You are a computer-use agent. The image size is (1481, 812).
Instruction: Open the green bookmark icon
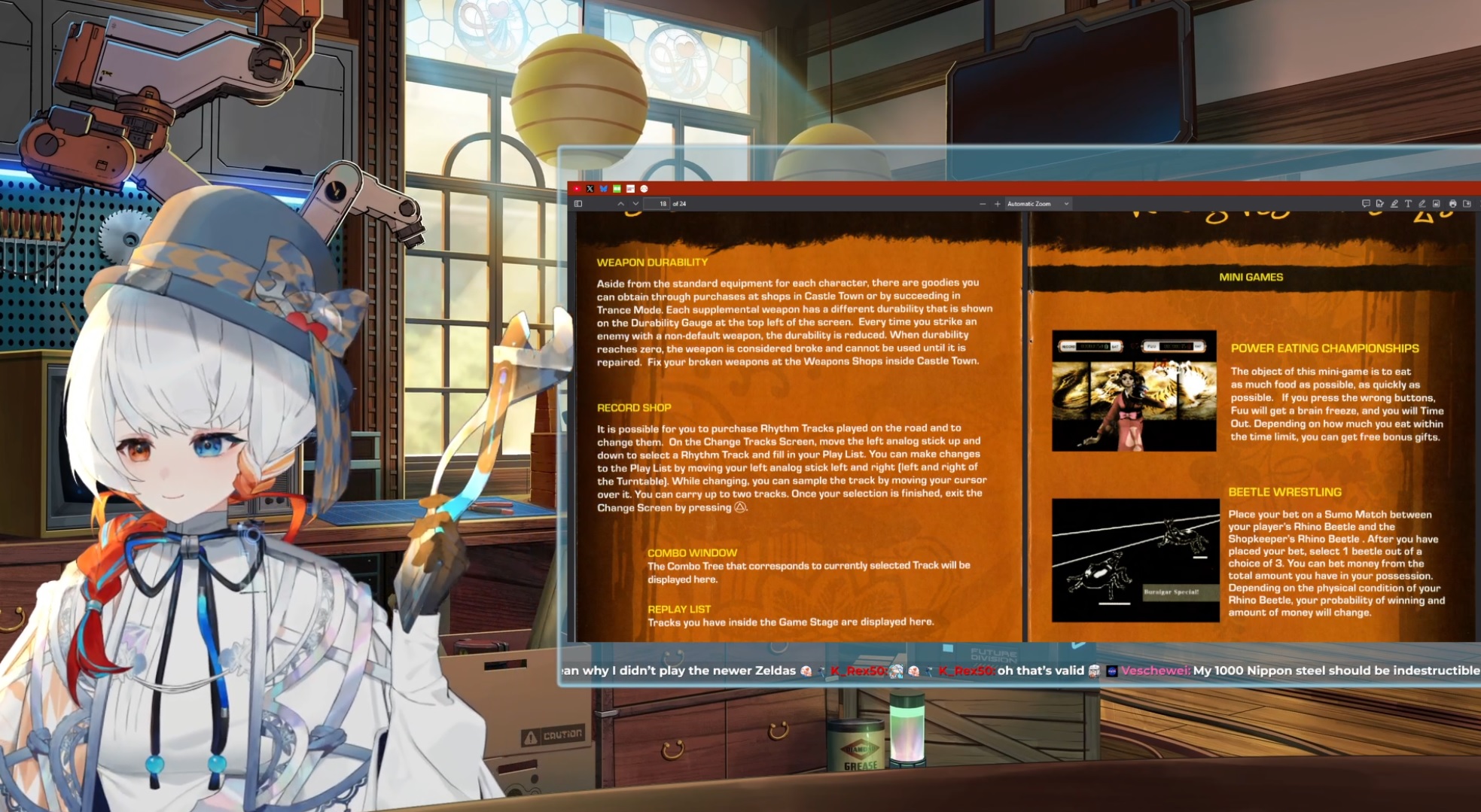pos(617,189)
